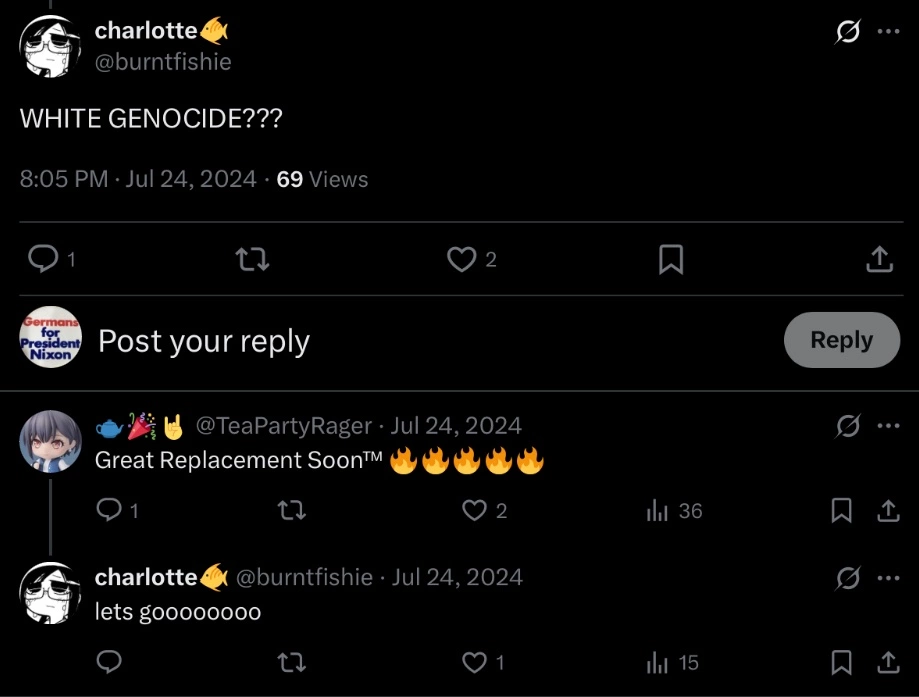View analytics of TeaPartyRager's reply
Screen dimensions: 919x697
point(657,511)
